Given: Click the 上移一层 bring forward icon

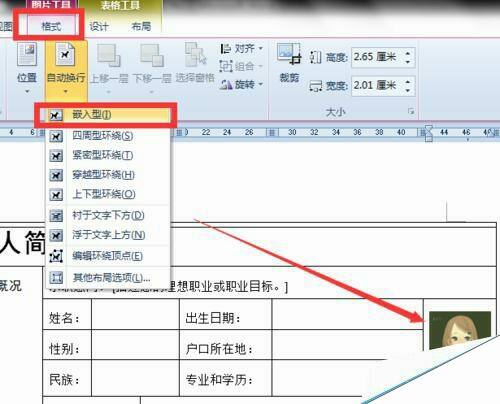Looking at the screenshot, I should point(109,55).
